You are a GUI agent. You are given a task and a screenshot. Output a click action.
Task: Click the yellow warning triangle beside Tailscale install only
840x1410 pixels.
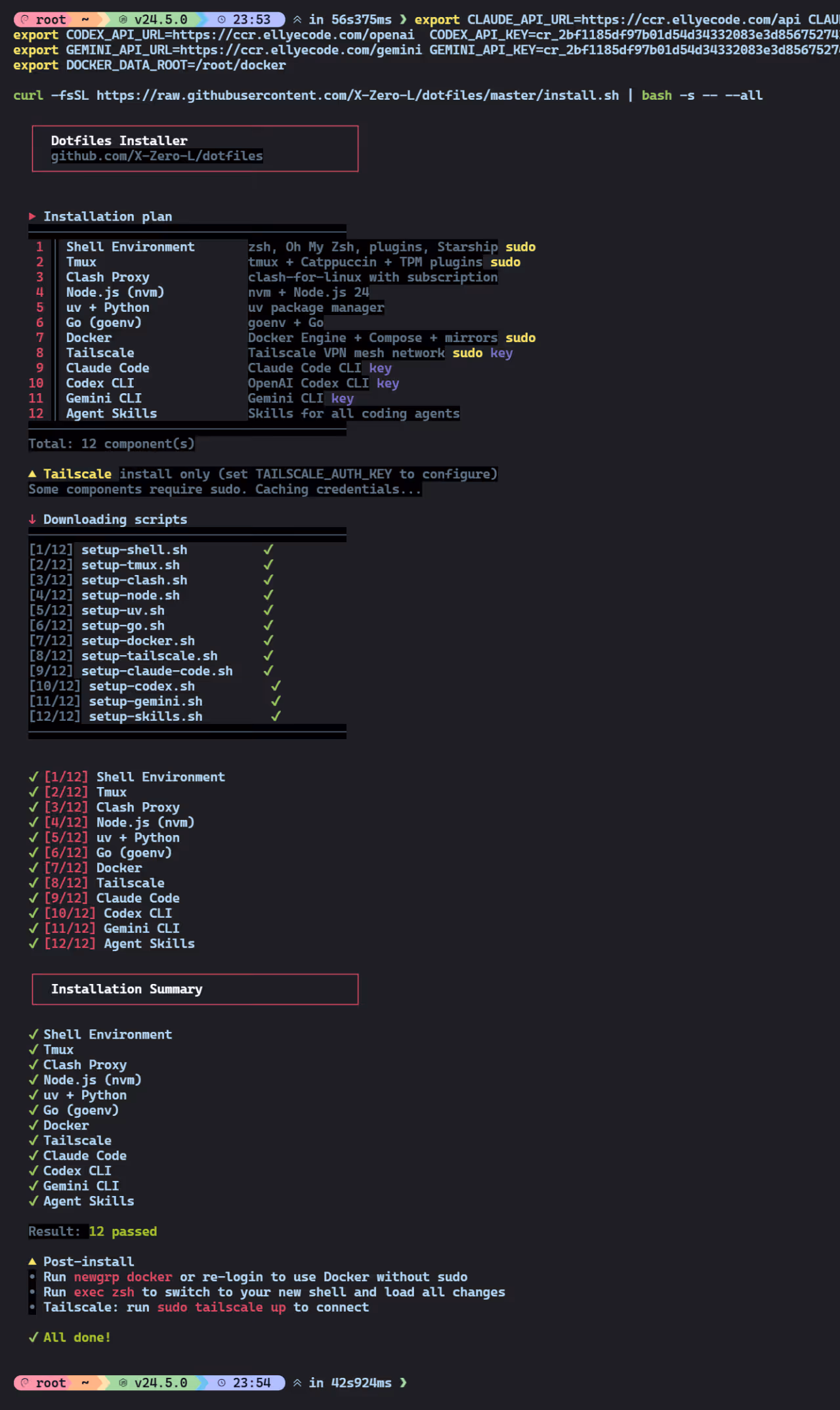[x=32, y=474]
